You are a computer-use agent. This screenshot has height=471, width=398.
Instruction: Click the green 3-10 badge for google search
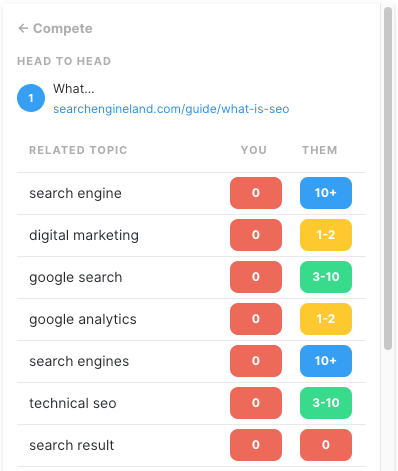click(x=326, y=277)
